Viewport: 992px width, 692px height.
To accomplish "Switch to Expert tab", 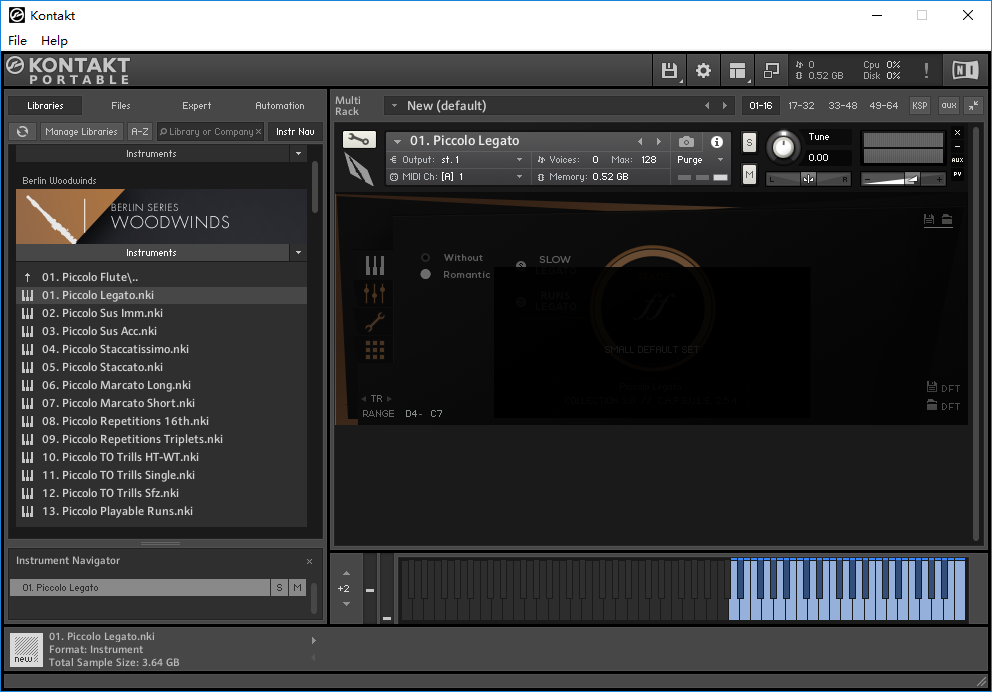I will coord(197,106).
